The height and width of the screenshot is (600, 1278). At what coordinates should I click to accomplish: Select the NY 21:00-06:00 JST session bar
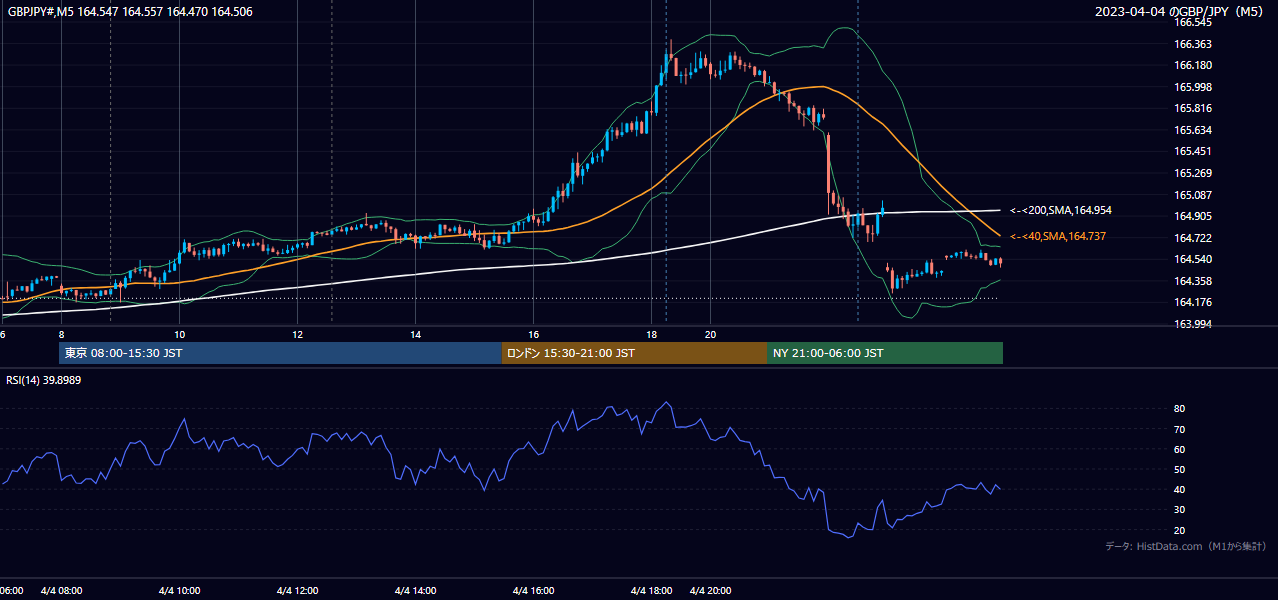pyautogui.click(x=885, y=353)
